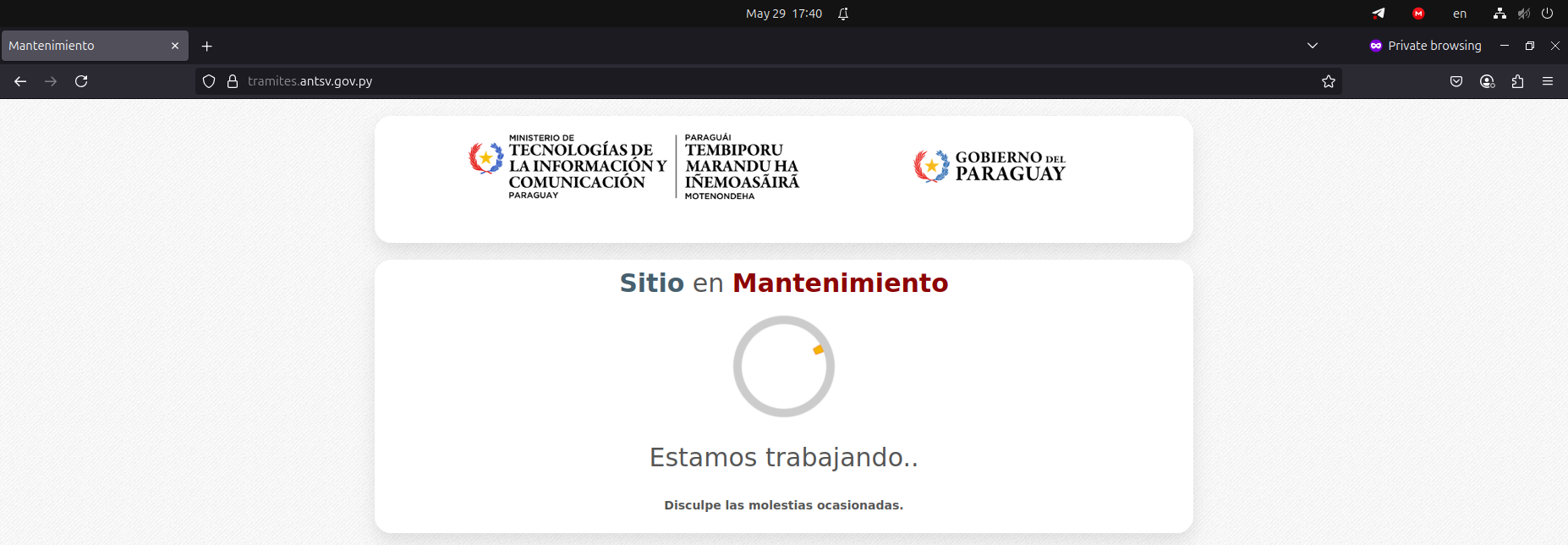Image resolution: width=1568 pixels, height=545 pixels.
Task: Open the Firefox hamburger menu
Action: pyautogui.click(x=1548, y=81)
